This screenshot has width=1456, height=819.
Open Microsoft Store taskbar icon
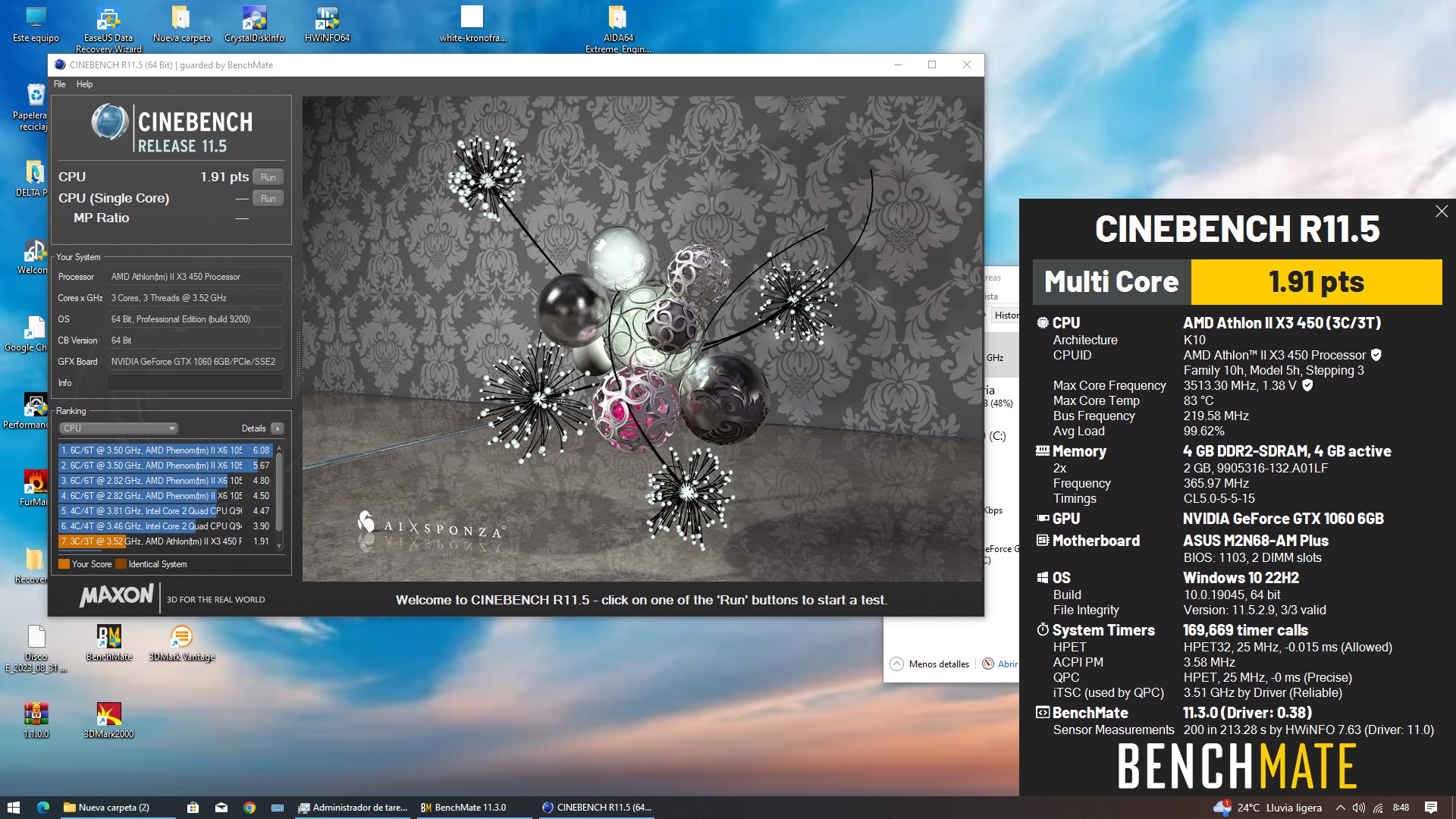click(193, 808)
